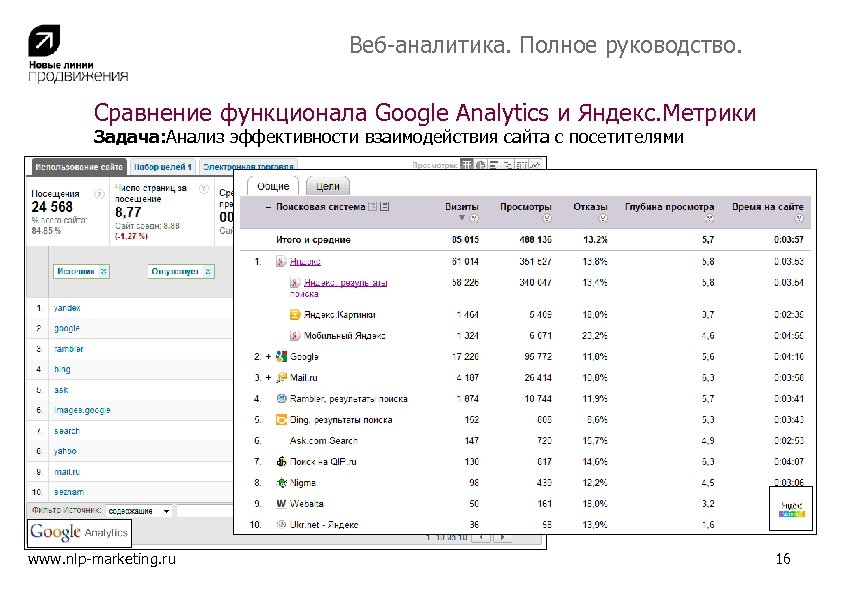
Task: Expand the Google row plus sign
Action: point(268,357)
